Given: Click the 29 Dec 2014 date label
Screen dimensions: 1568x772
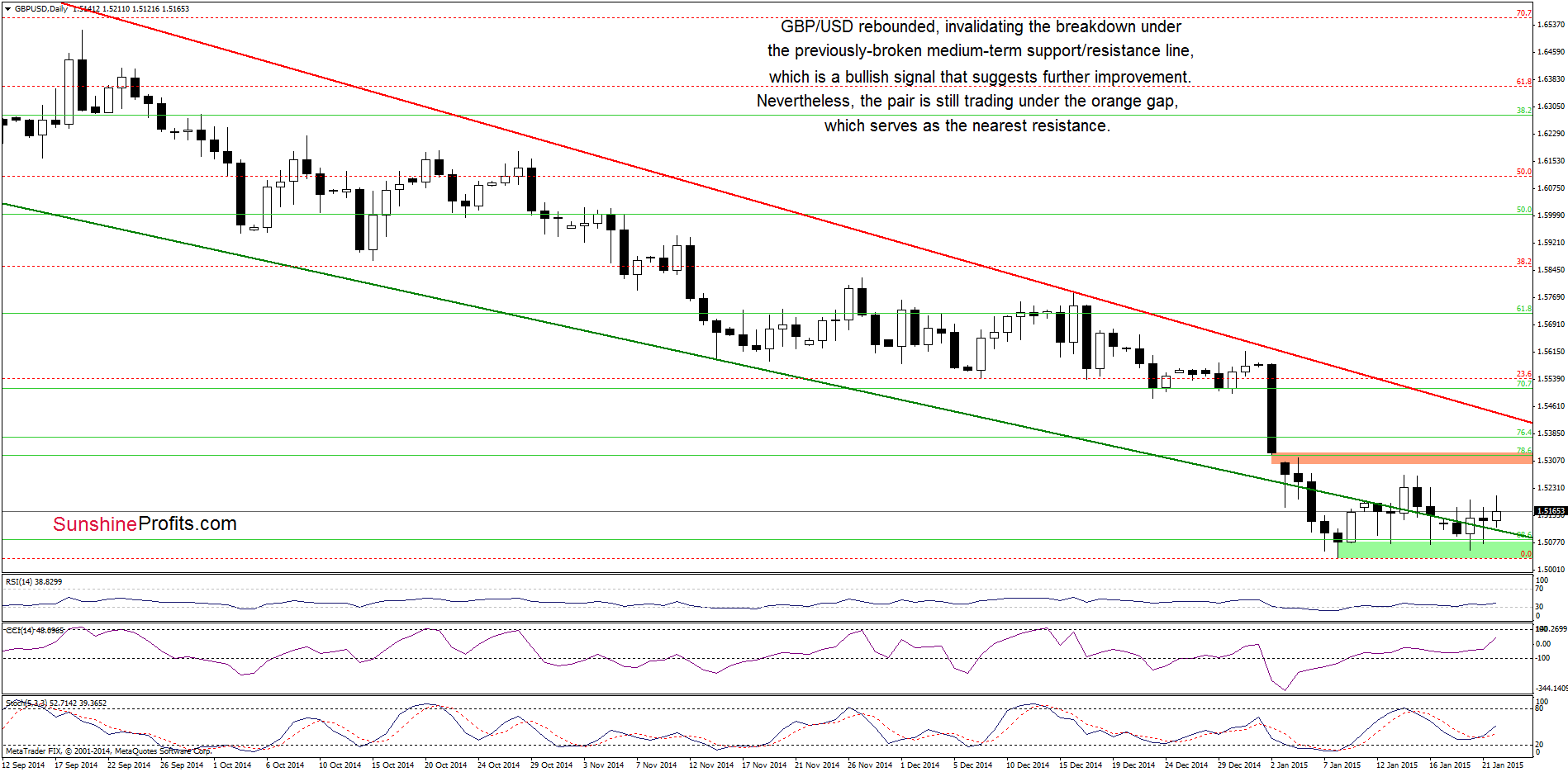Looking at the screenshot, I should point(1239,765).
